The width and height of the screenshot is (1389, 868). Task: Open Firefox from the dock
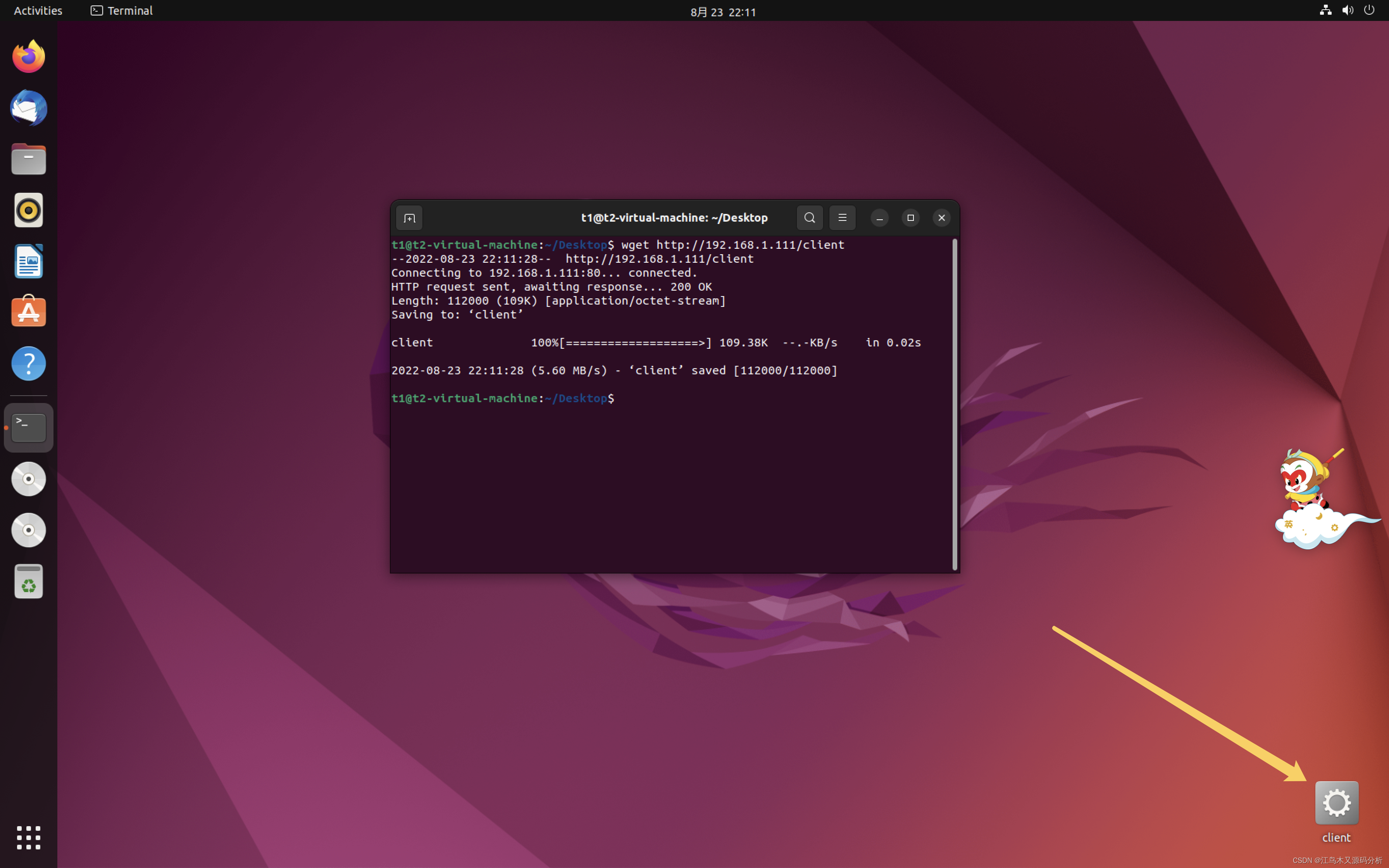pyautogui.click(x=29, y=57)
